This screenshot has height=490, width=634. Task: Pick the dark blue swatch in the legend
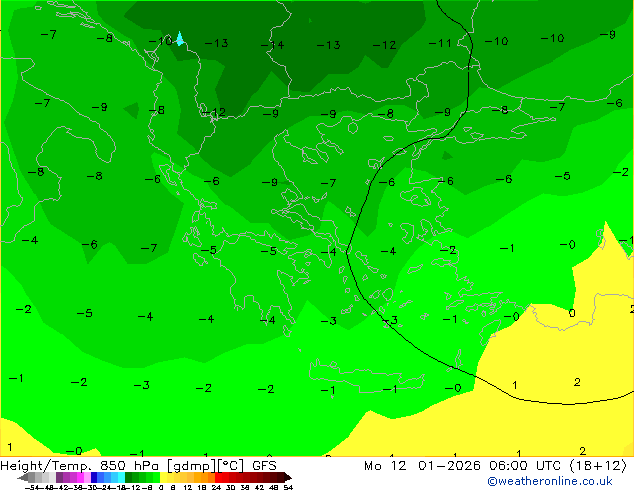(x=94, y=477)
